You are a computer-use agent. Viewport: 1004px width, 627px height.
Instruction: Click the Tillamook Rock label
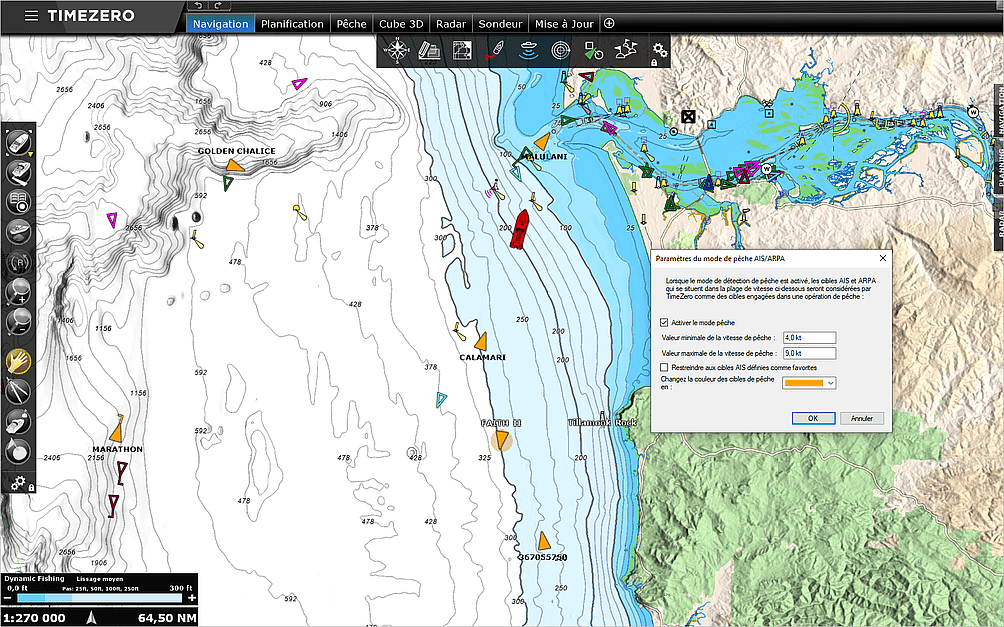point(602,423)
